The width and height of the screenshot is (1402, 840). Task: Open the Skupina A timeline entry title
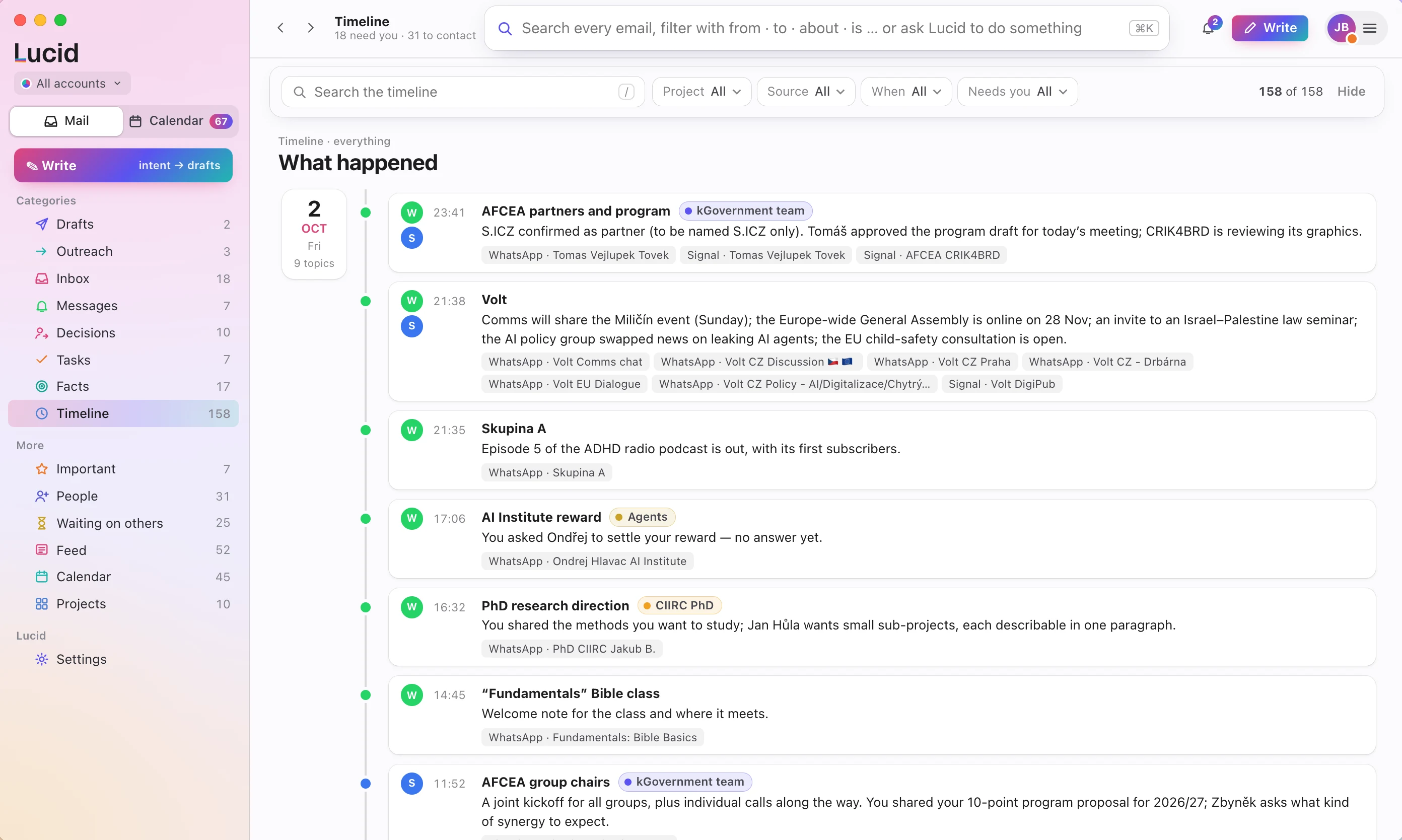[513, 429]
